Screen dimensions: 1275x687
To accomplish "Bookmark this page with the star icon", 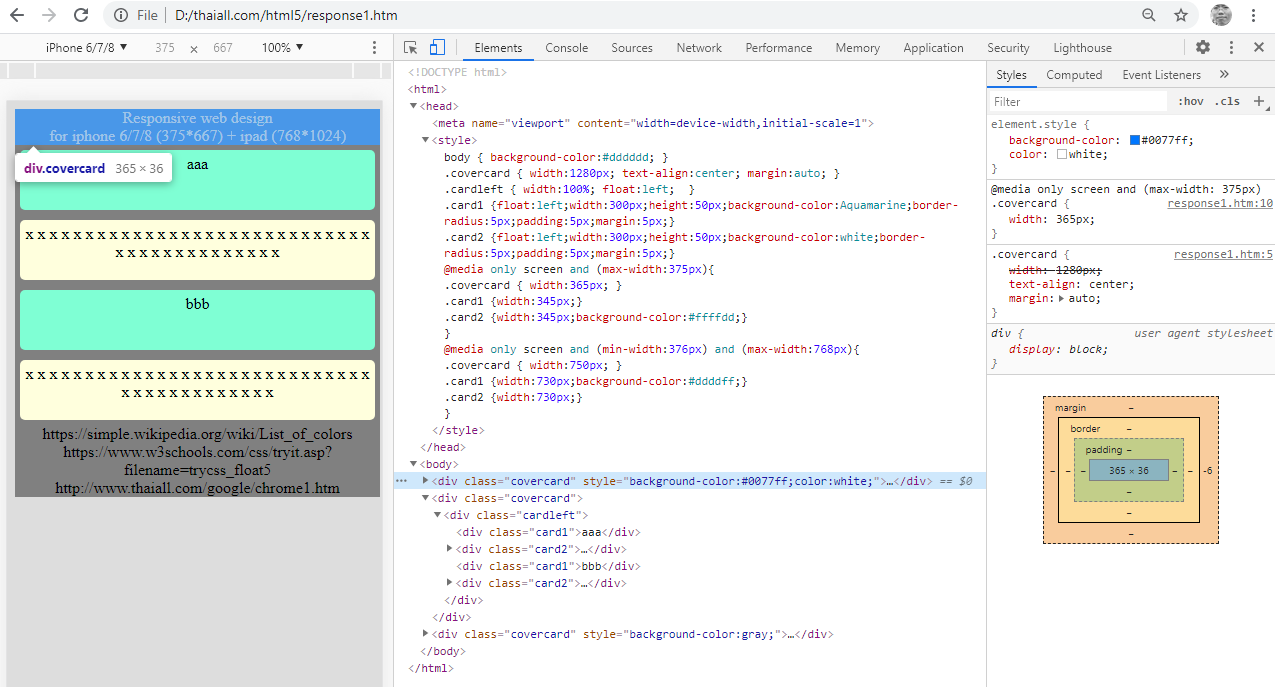I will pos(1181,15).
